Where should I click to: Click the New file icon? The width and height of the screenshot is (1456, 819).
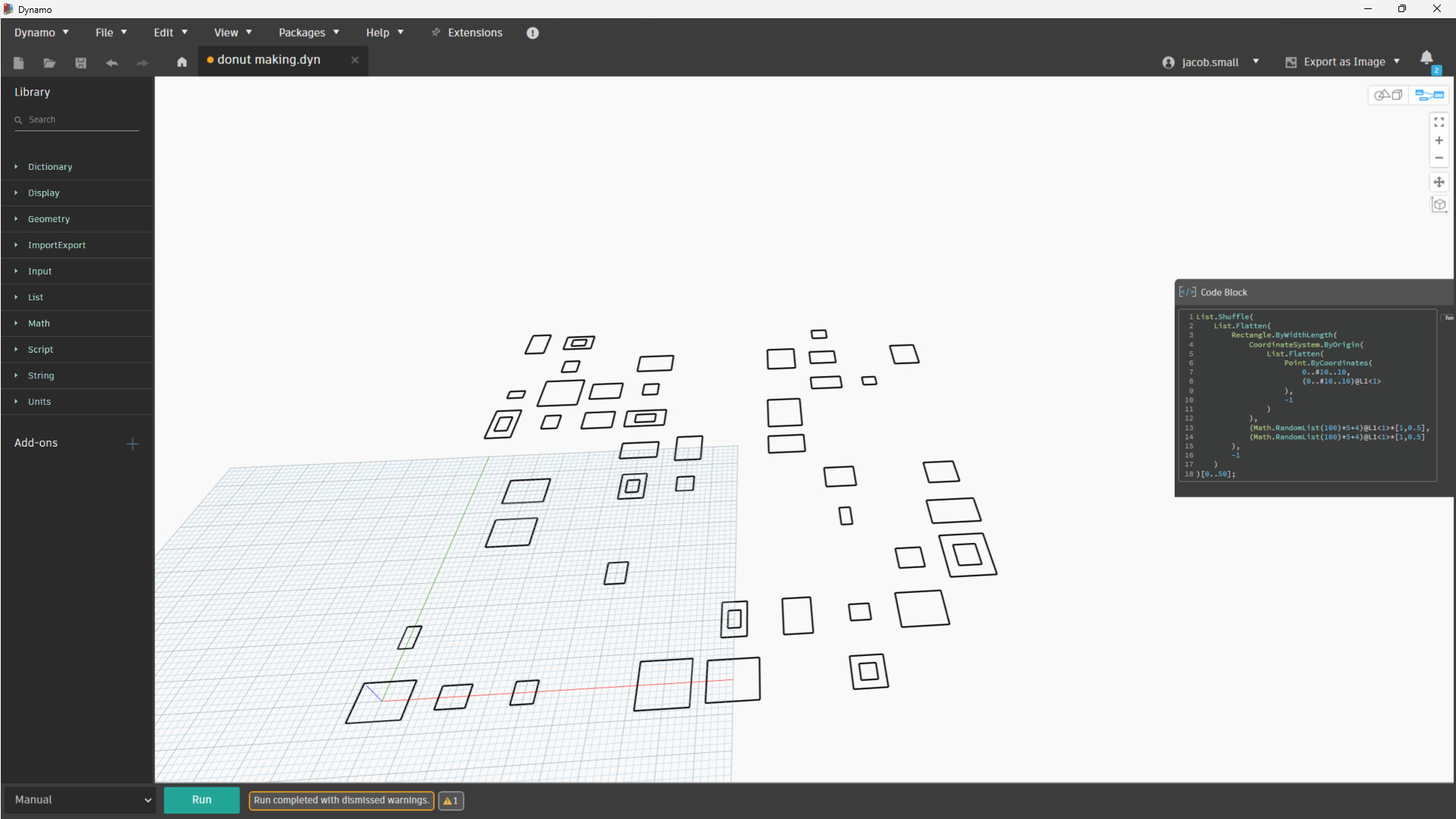(x=19, y=63)
